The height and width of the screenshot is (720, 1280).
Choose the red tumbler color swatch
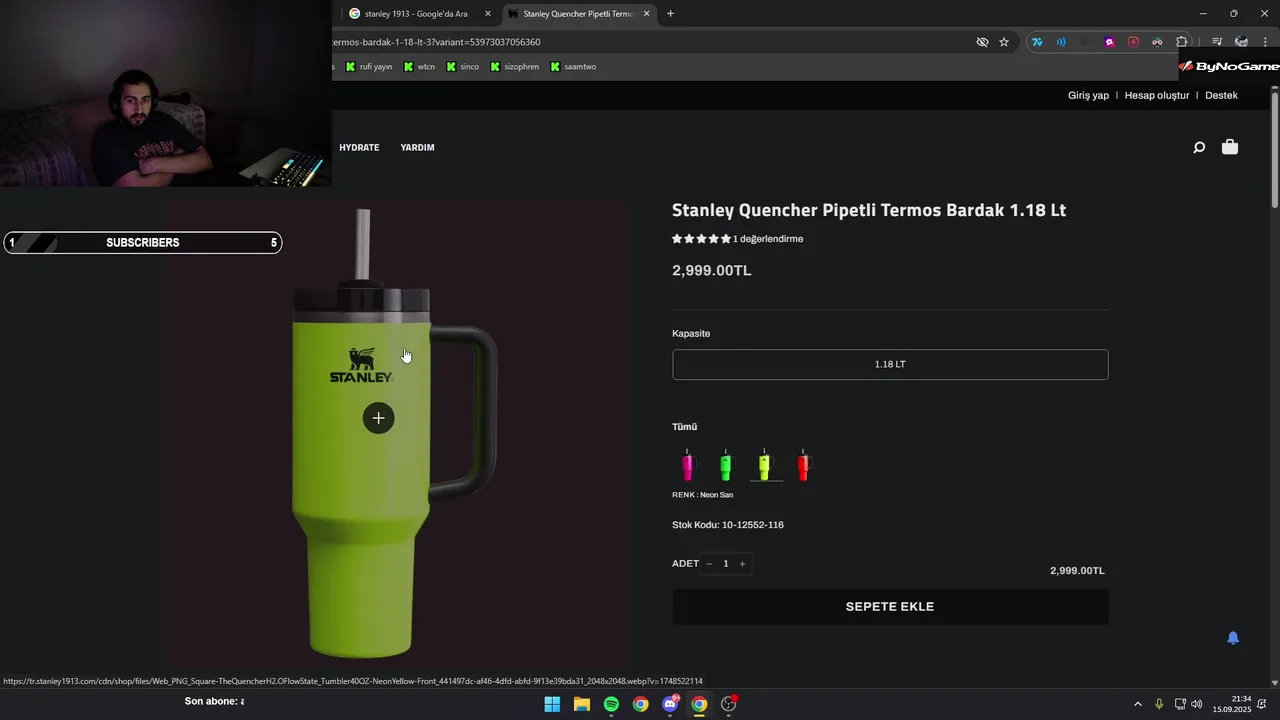click(x=803, y=465)
